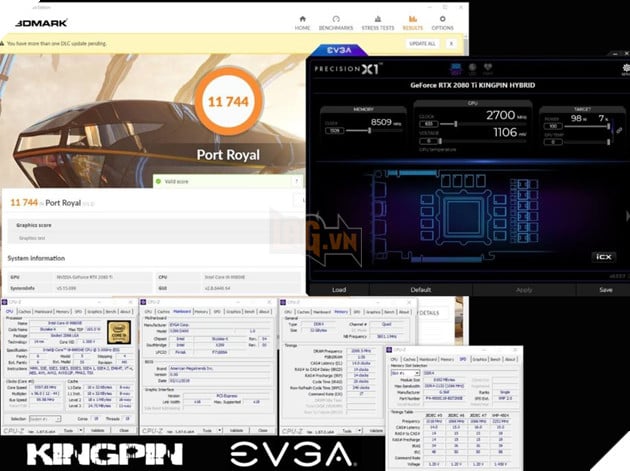Open Caches tab in first CPU-Z window
The width and height of the screenshot is (630, 471).
25,311
